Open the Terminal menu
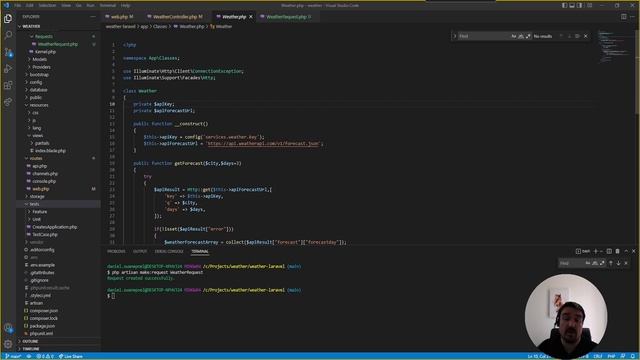Image resolution: width=640 pixels, height=360 pixels. [108, 5]
